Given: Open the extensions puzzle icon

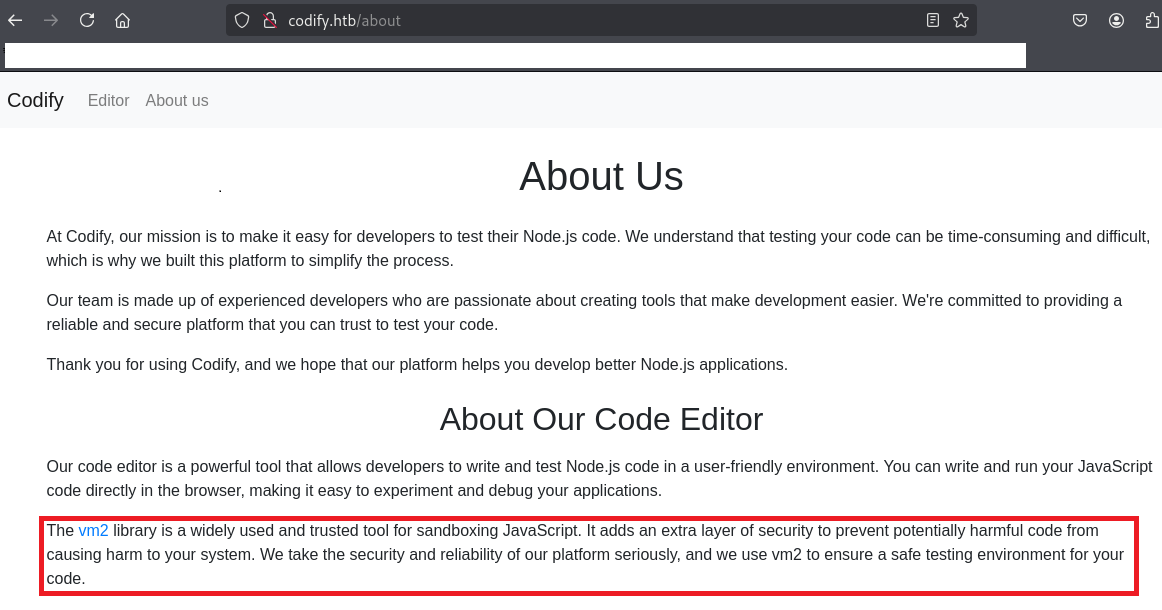Looking at the screenshot, I should click(1151, 20).
